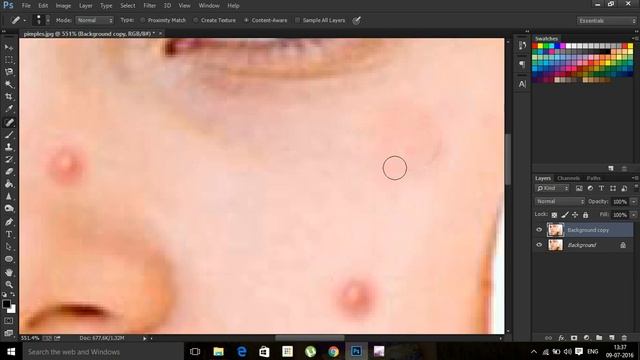Image resolution: width=640 pixels, height=360 pixels.
Task: Select the Dodge tool
Action: (9, 209)
